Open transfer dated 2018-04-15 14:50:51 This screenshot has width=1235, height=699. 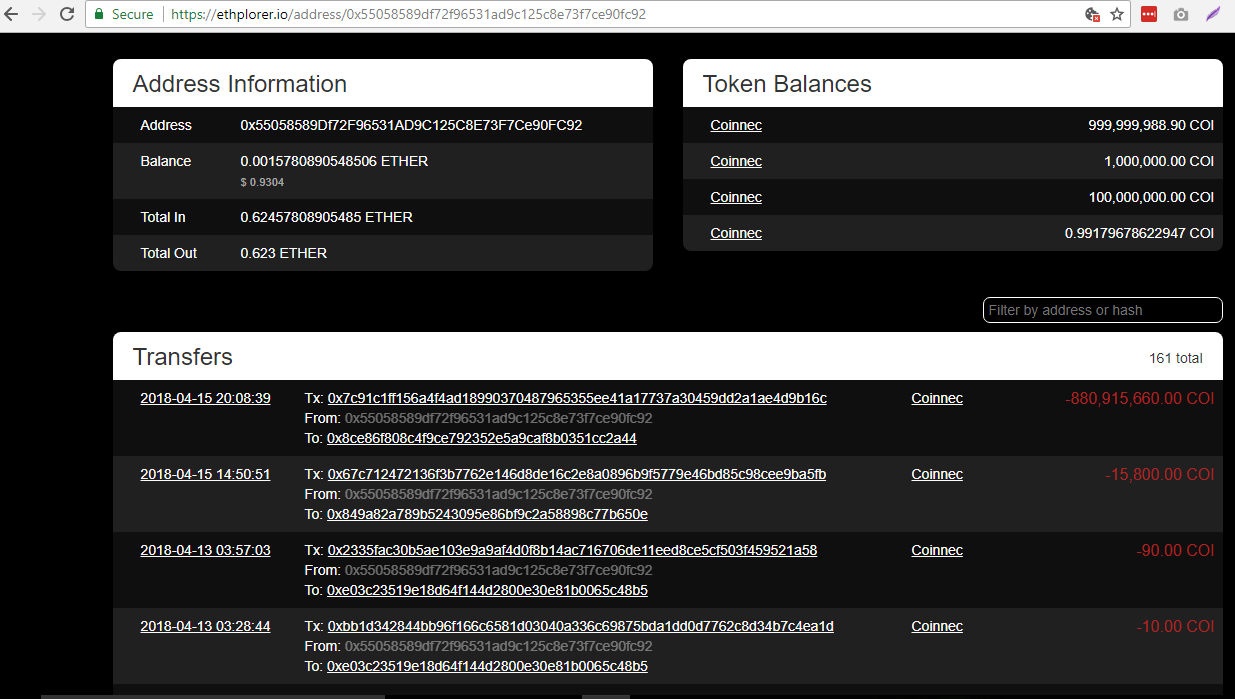(205, 474)
